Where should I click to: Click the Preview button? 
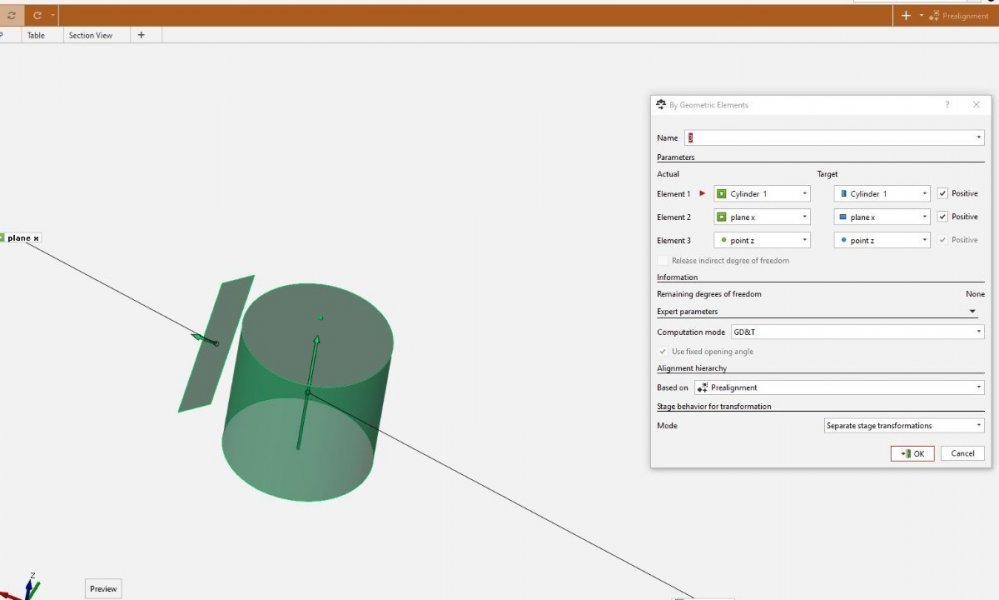[103, 589]
